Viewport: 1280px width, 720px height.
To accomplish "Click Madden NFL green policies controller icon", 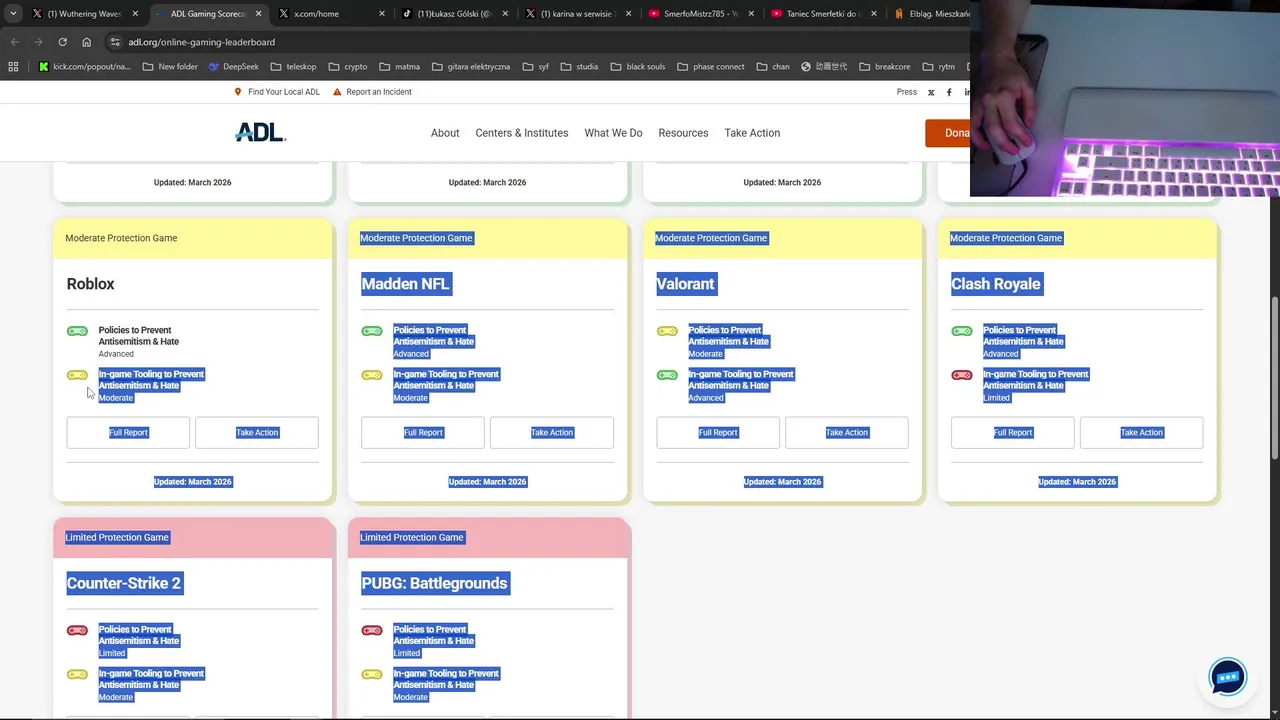I will click(x=372, y=331).
